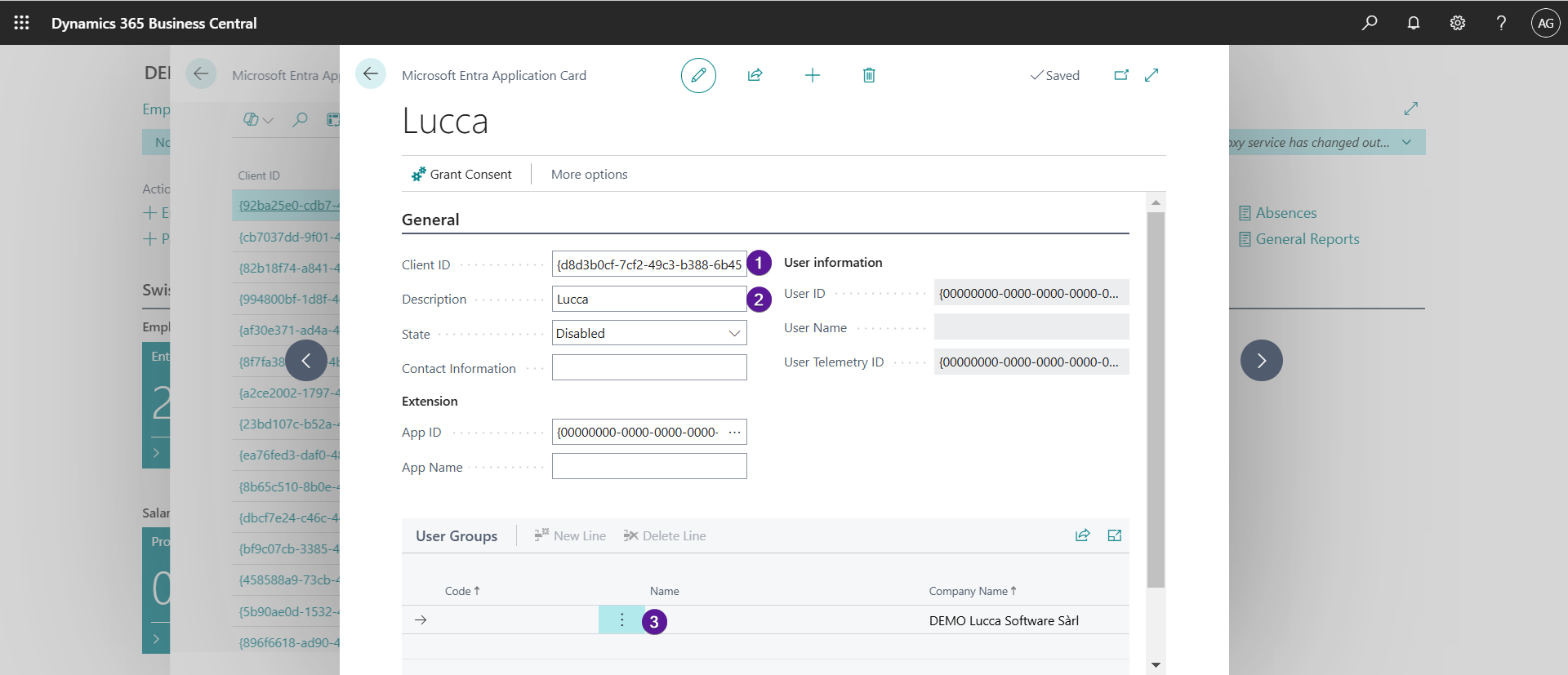Click the User ID read-only field
The width and height of the screenshot is (1568, 675).
pos(1031,293)
